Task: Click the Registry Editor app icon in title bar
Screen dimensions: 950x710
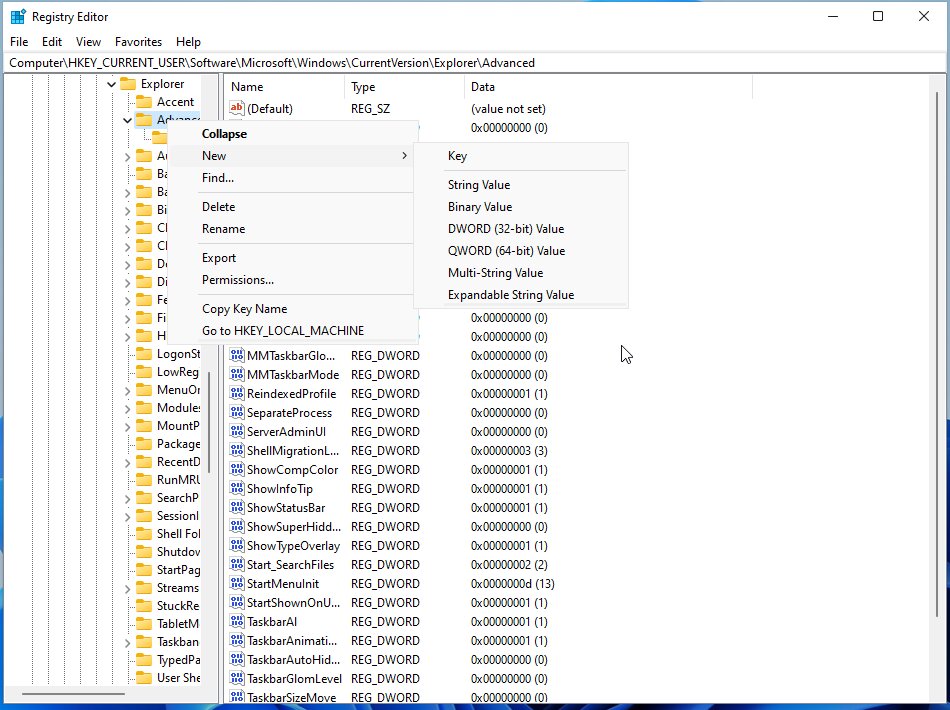Action: coord(18,16)
